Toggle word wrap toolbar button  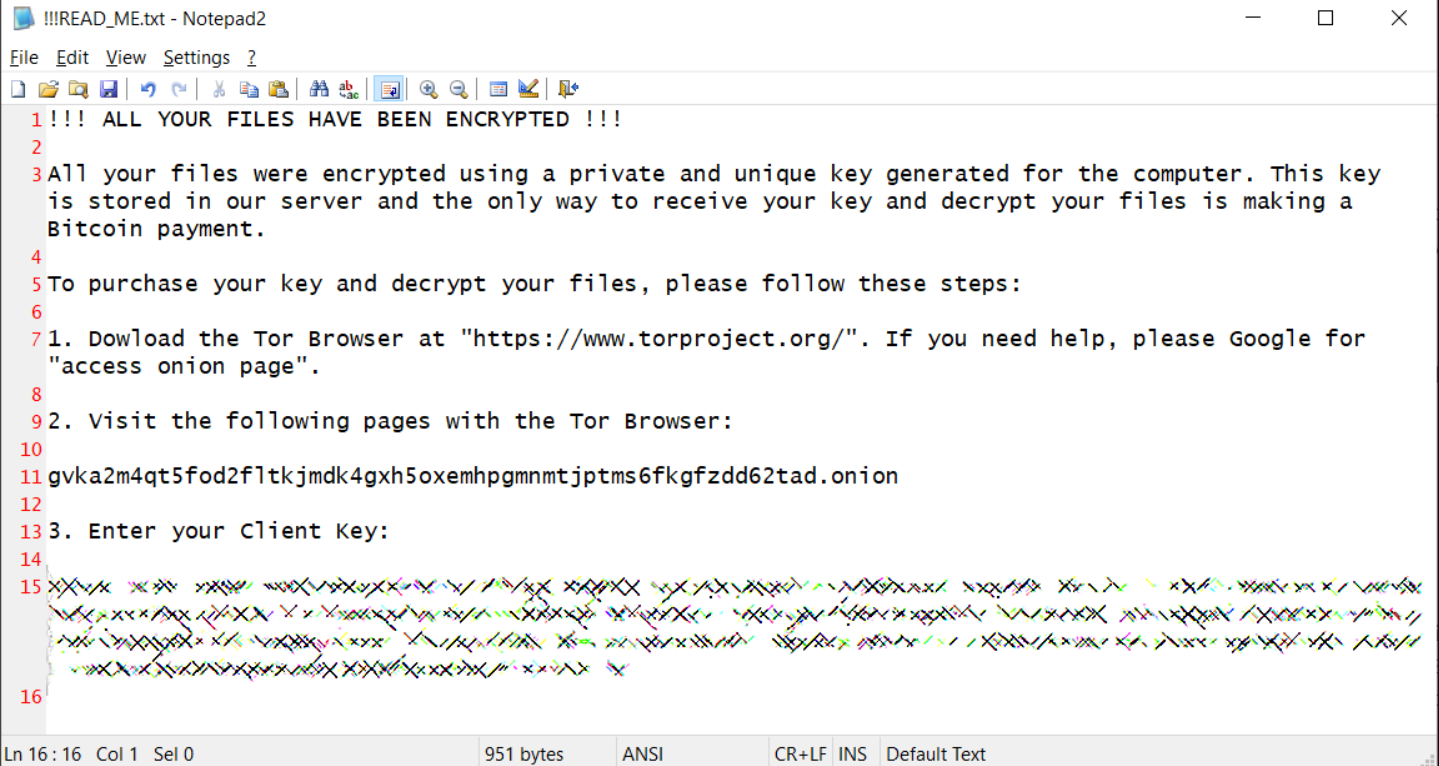click(389, 90)
